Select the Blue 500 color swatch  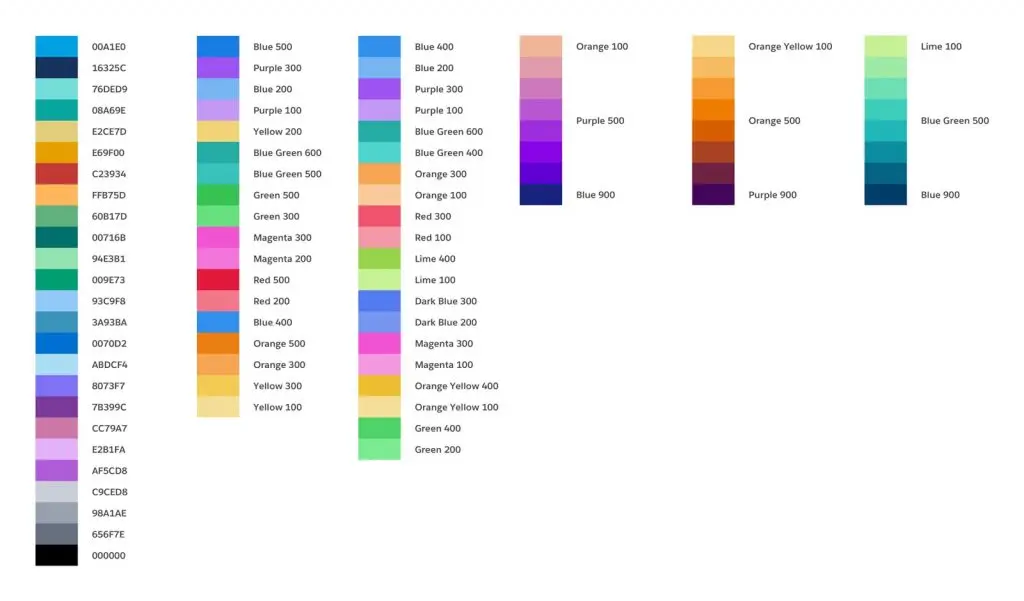[x=218, y=46]
